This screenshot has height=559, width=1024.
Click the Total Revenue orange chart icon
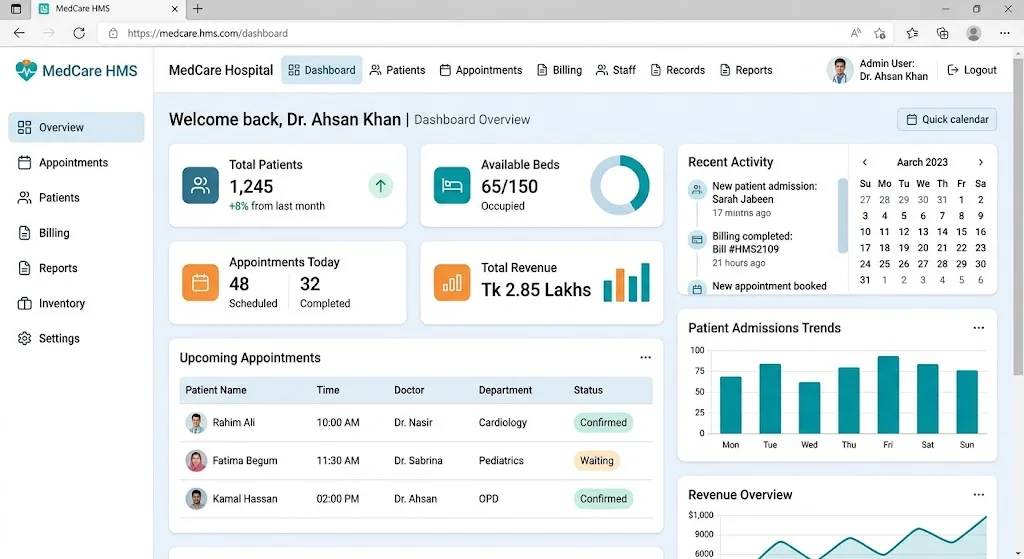tap(452, 283)
